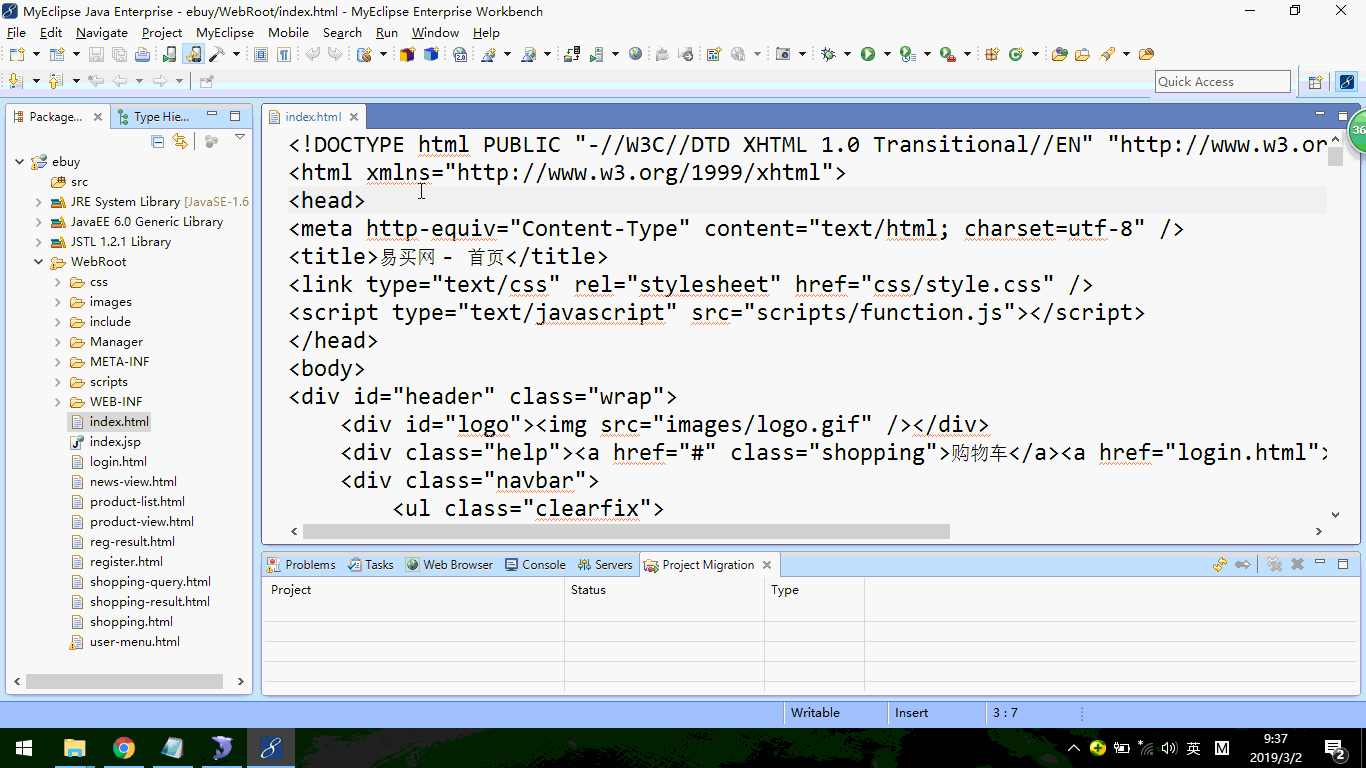Switch to the Console tab
This screenshot has width=1366, height=768.
[535, 565]
